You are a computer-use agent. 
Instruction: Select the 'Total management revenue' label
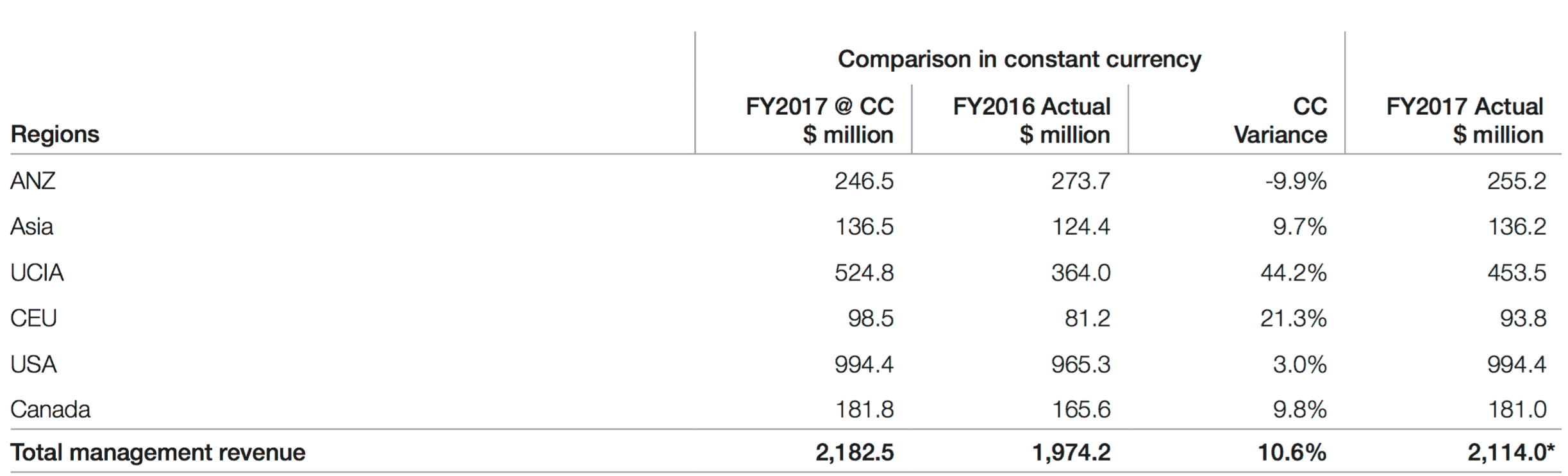pos(158,452)
